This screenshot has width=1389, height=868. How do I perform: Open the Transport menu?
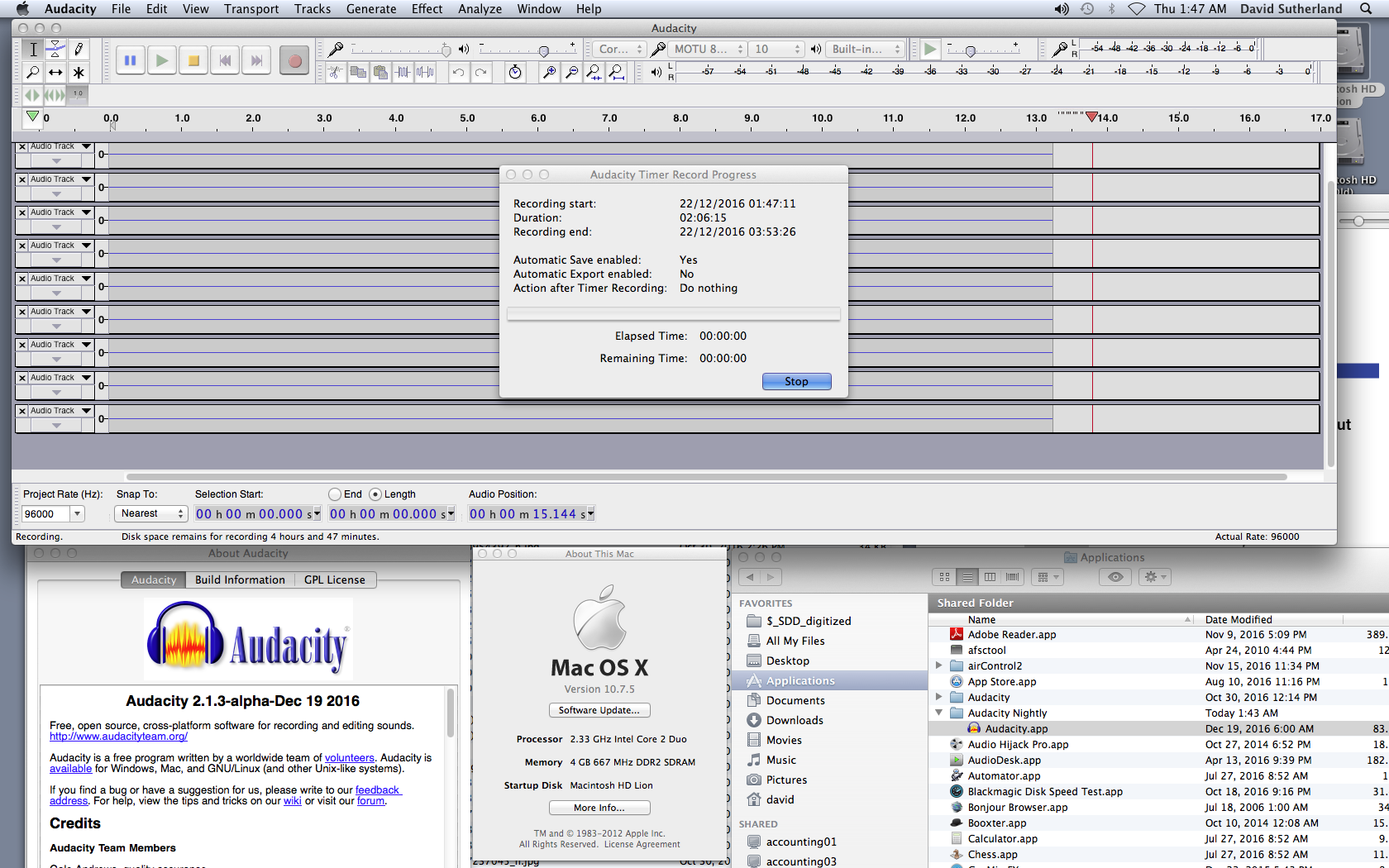pyautogui.click(x=251, y=9)
